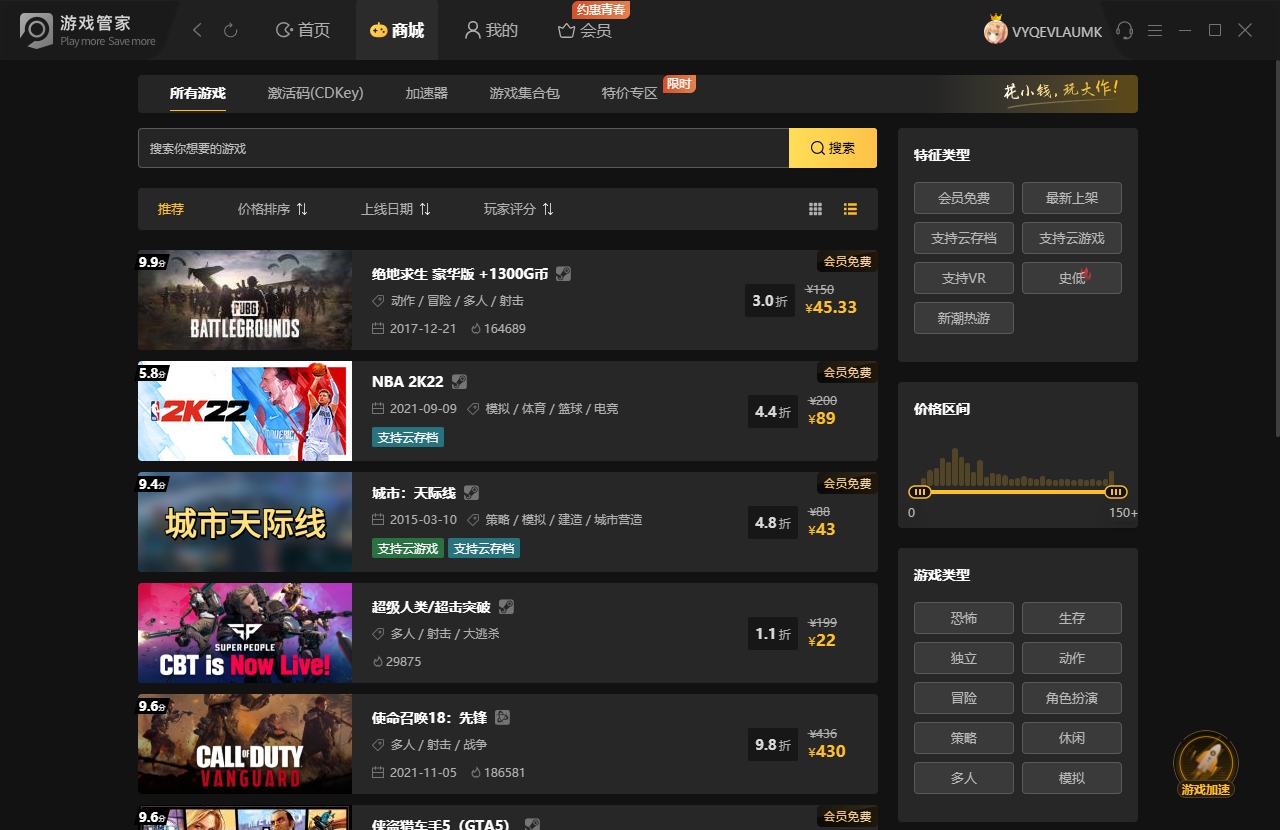Image resolution: width=1280 pixels, height=830 pixels.
Task: Open the 城市天际线 cover thumbnail
Action: click(x=245, y=522)
